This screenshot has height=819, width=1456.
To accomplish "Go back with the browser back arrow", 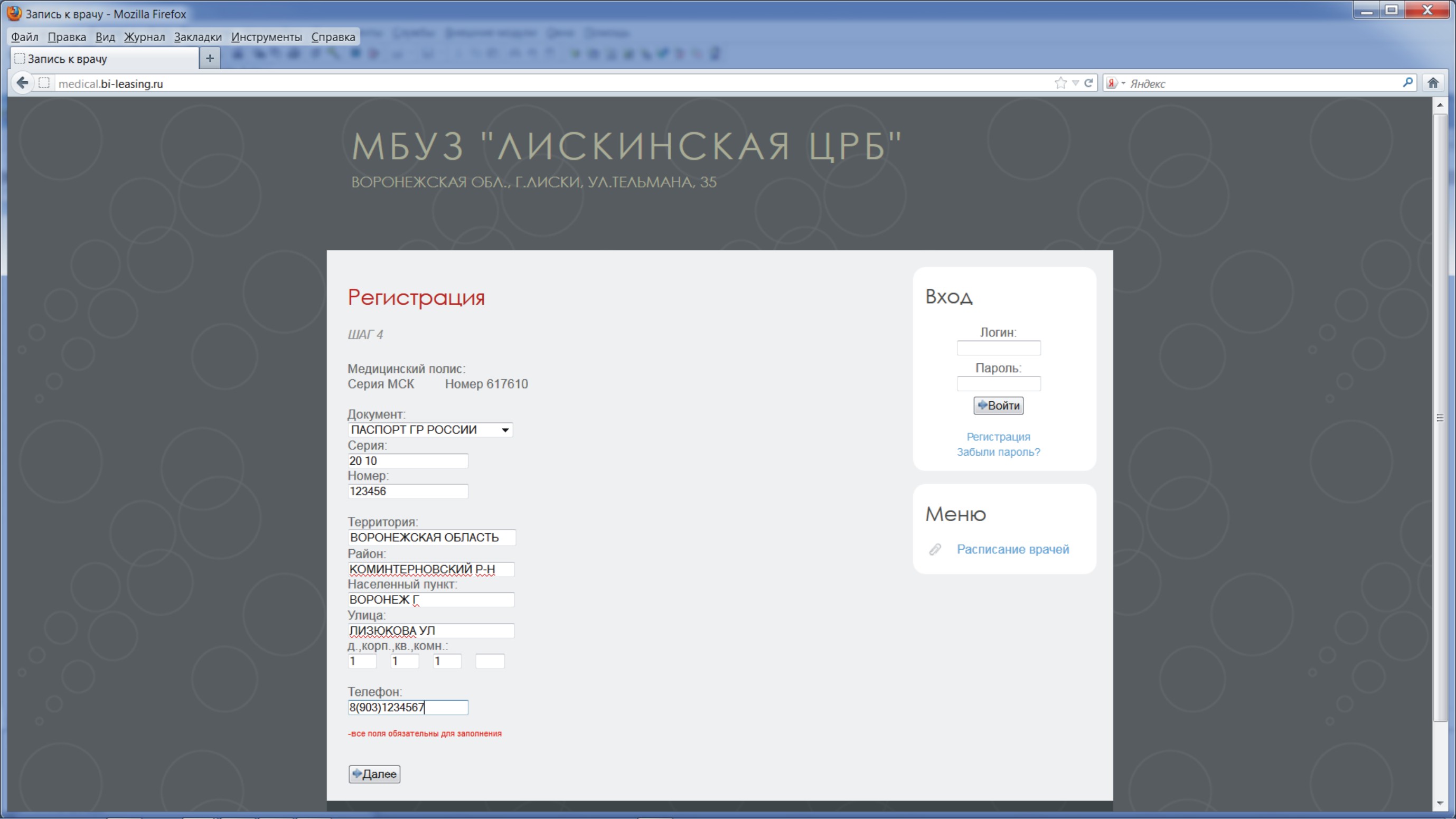I will click(x=22, y=83).
